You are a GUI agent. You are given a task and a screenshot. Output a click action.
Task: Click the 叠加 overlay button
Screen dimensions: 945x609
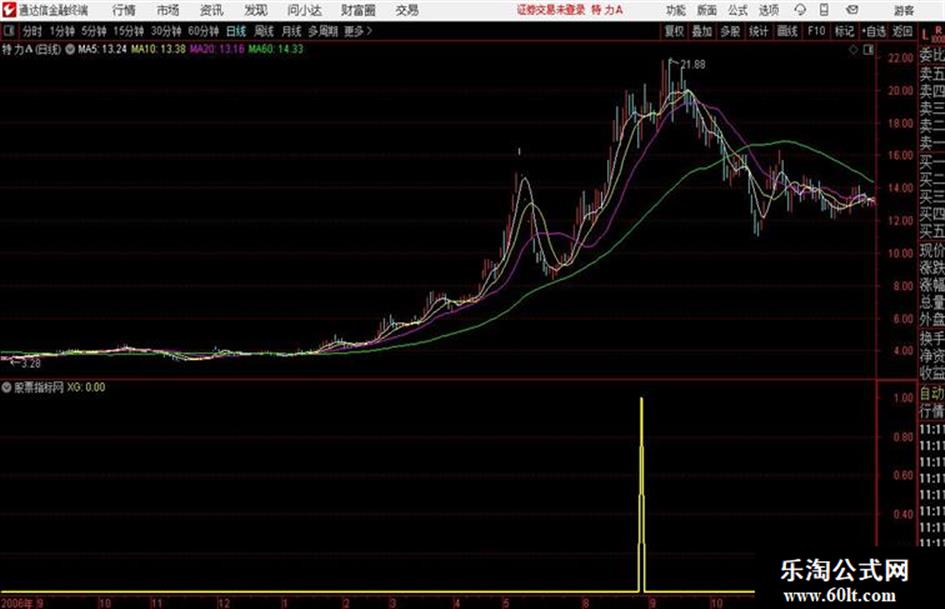[x=702, y=31]
